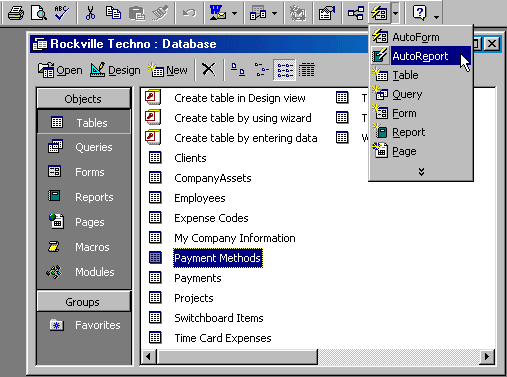Switch to Small Icons view
This screenshot has width=507, height=377.
pyautogui.click(x=261, y=70)
